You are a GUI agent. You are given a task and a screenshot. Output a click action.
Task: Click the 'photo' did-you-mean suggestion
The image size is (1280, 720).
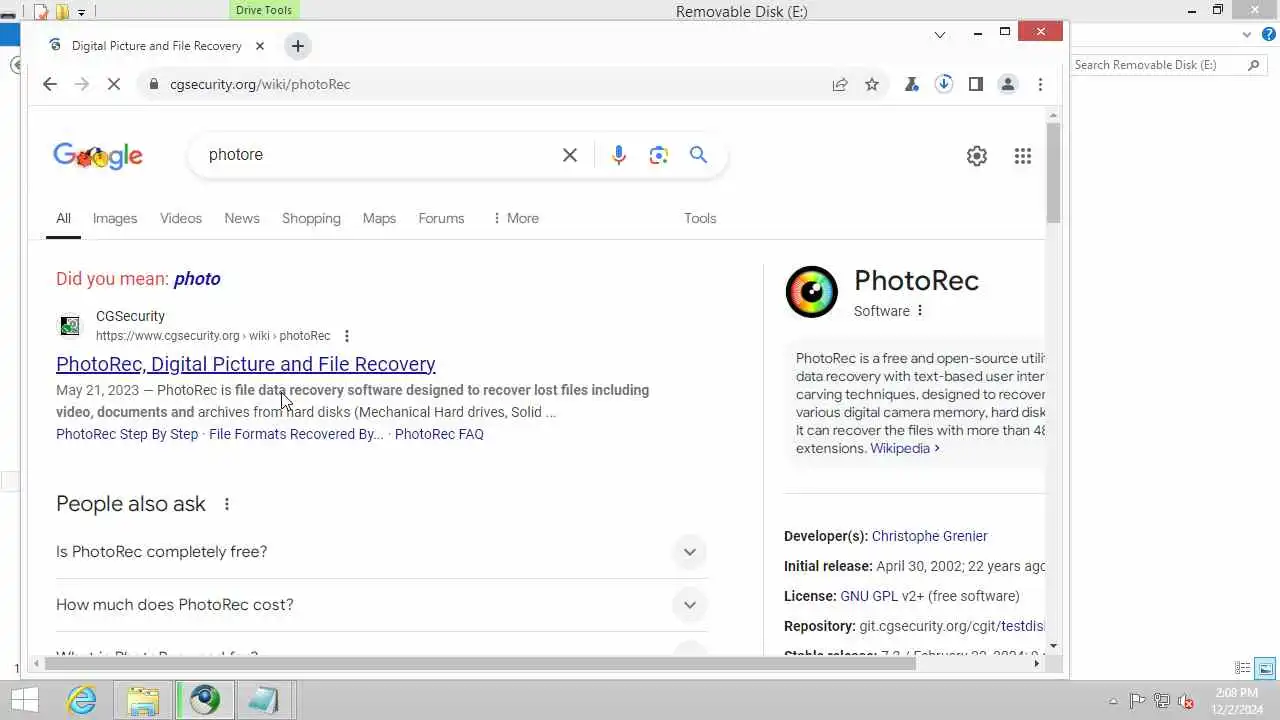tap(197, 279)
